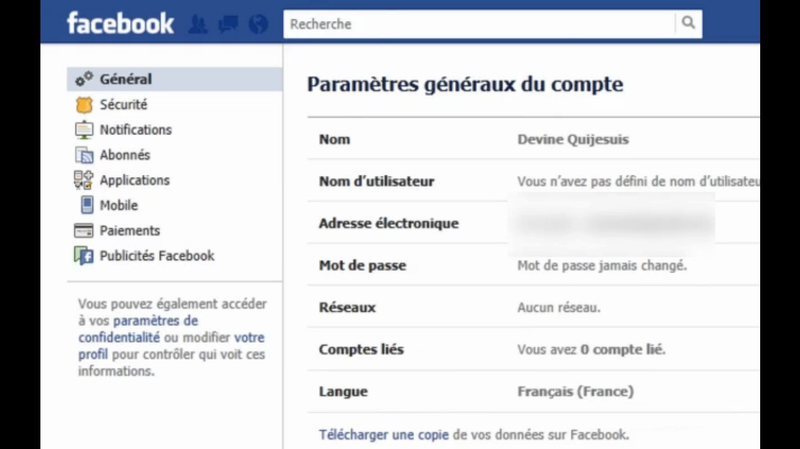Click the Abonnés feed icon
This screenshot has height=449, width=800.
pyautogui.click(x=84, y=155)
